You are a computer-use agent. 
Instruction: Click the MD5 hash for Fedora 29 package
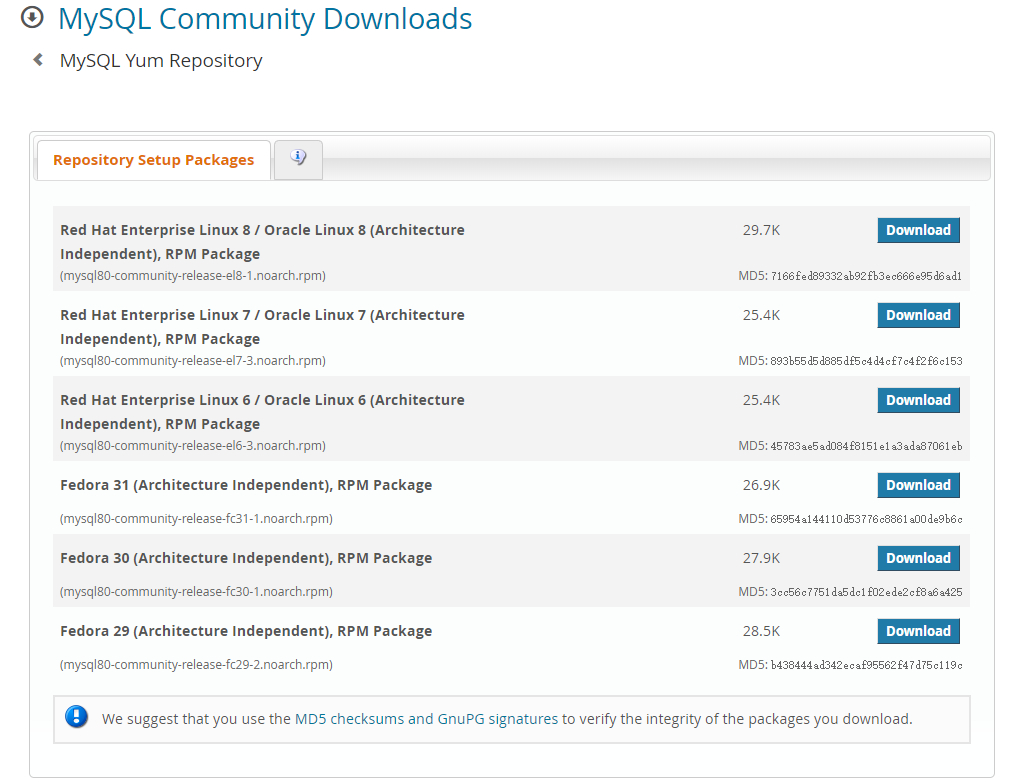pos(850,665)
